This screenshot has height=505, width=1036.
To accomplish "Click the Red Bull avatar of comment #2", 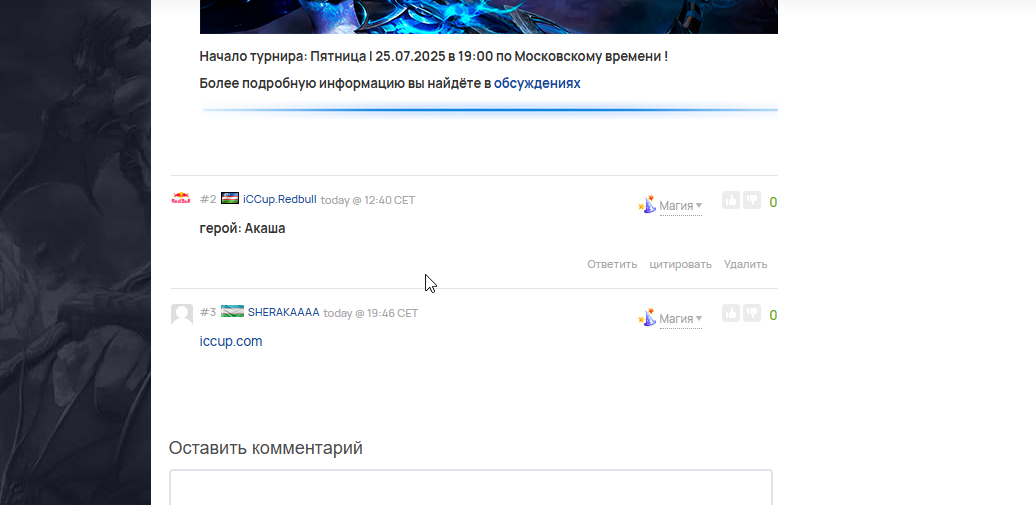I will pos(181,198).
